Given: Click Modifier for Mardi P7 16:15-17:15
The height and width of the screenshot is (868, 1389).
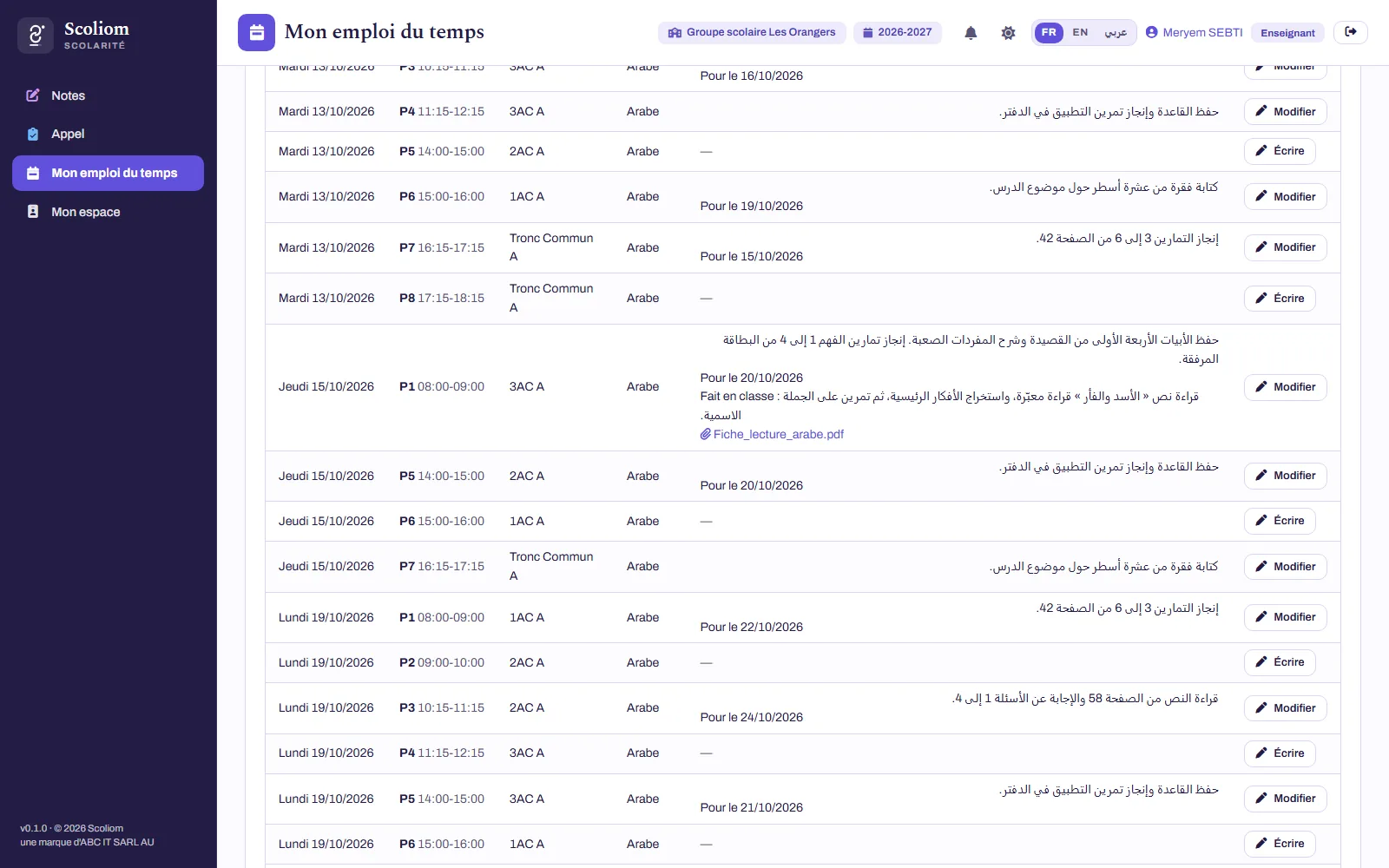Looking at the screenshot, I should pyautogui.click(x=1286, y=247).
